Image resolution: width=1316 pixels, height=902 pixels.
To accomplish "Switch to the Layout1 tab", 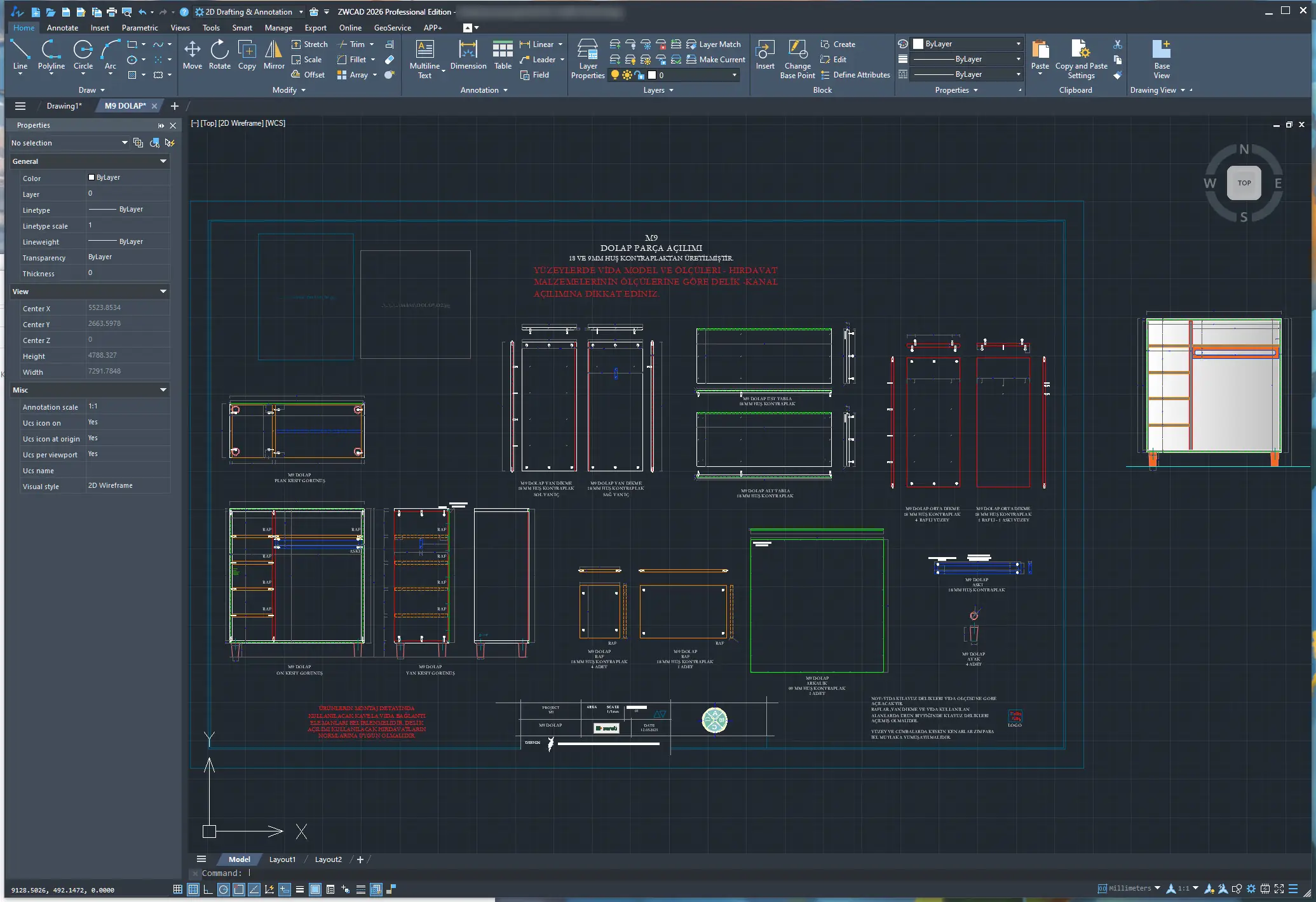I will [282, 859].
